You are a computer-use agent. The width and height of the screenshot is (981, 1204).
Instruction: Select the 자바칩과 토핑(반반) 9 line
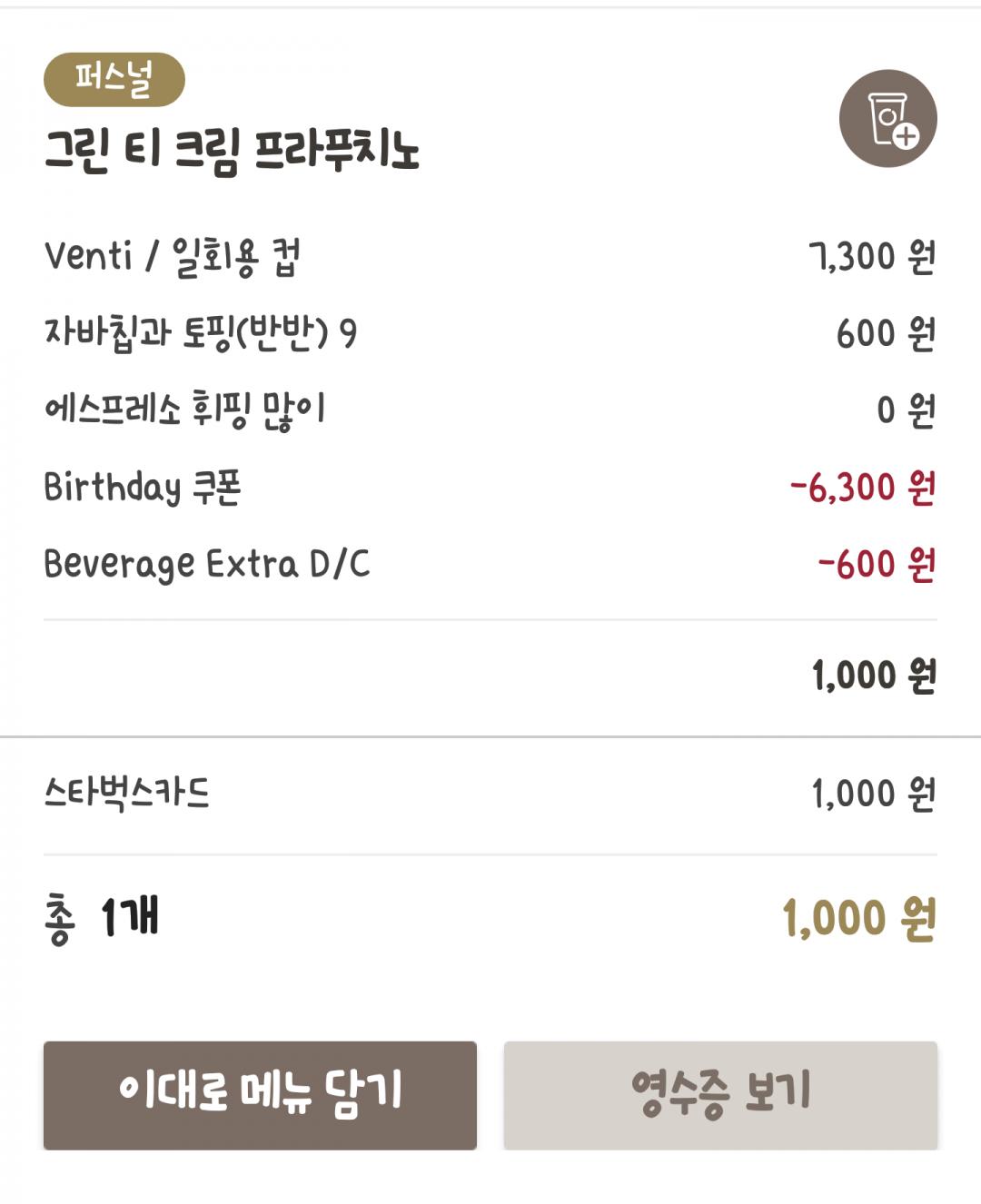click(x=200, y=333)
